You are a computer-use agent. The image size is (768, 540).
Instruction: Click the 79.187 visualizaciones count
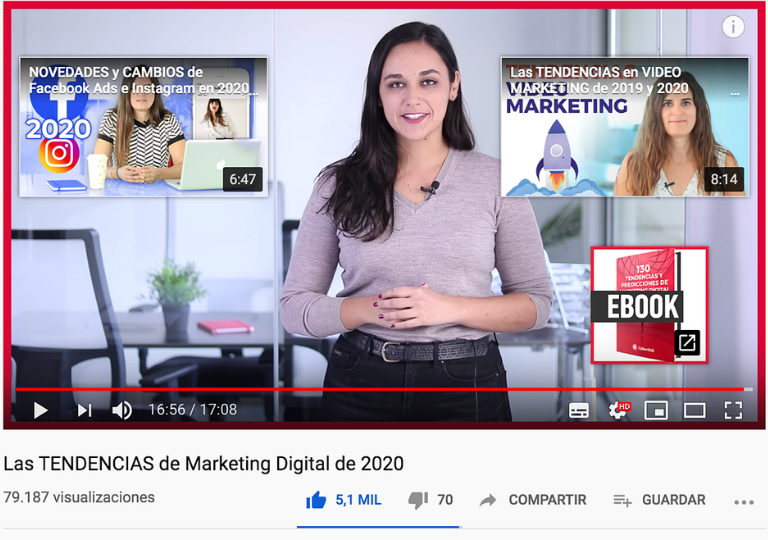pyautogui.click(x=79, y=497)
